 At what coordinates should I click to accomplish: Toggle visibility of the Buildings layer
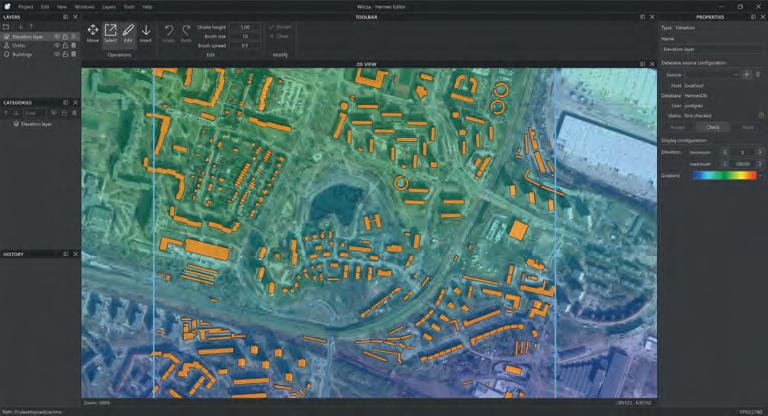point(56,54)
